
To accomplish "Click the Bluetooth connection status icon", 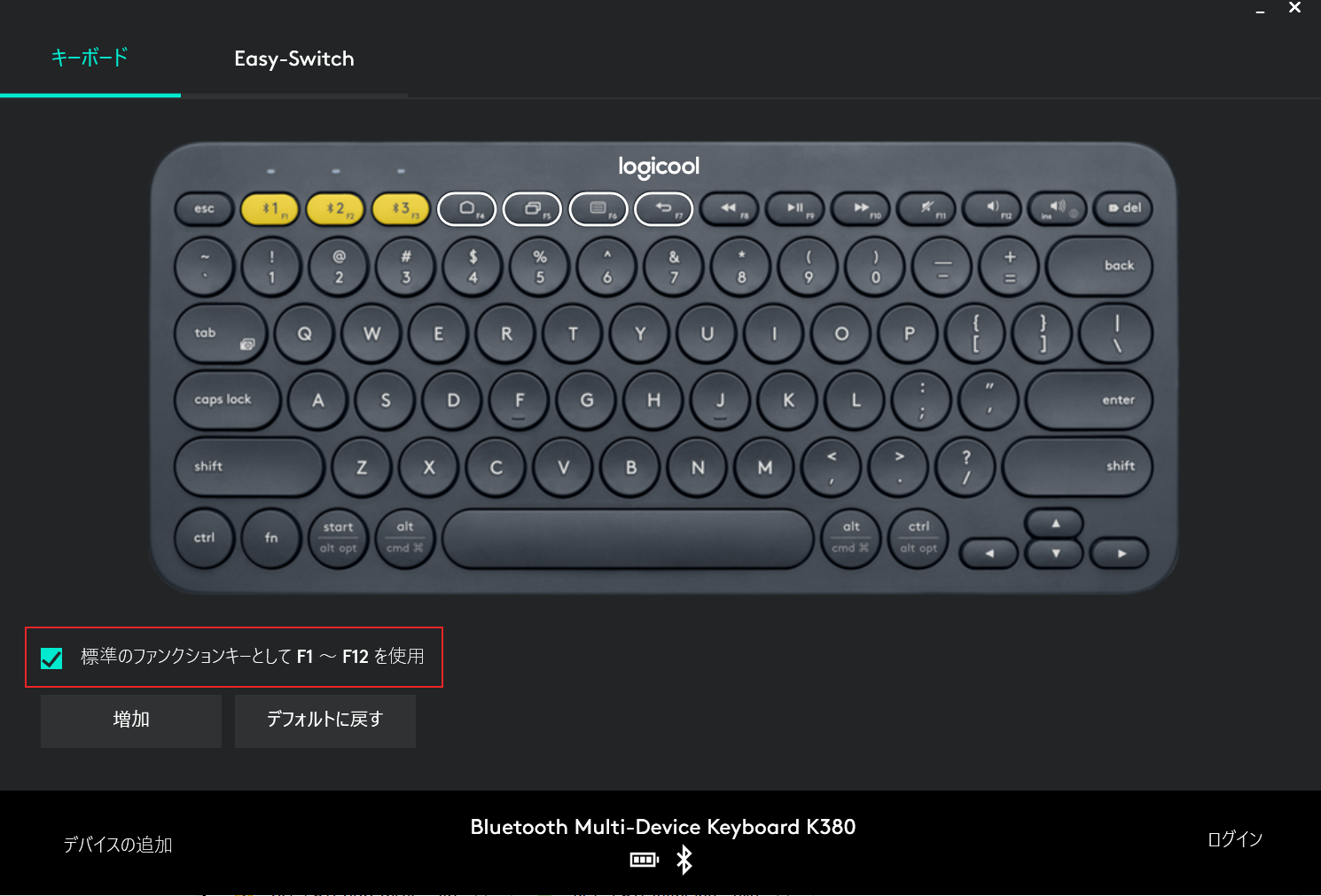I will point(684,860).
